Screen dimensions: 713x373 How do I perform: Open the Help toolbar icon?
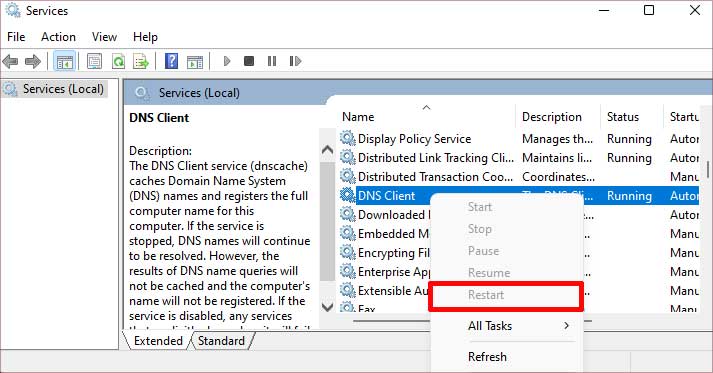[x=171, y=61]
